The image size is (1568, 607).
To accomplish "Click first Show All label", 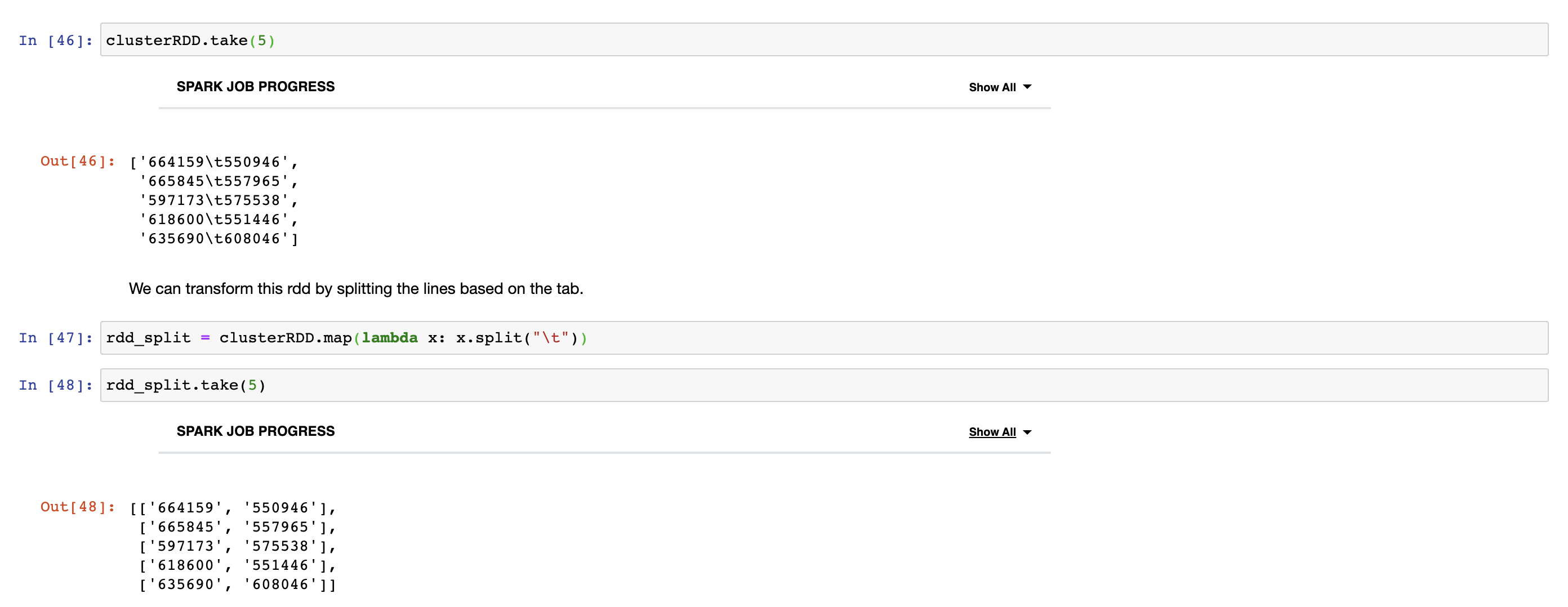I will pos(992,87).
